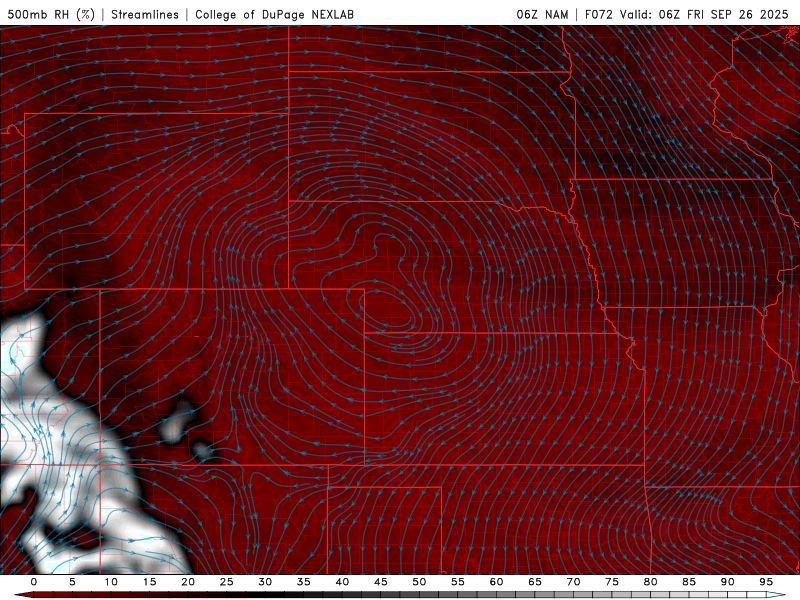
Task: Click the colorbar label "25"
Action: click(x=227, y=582)
